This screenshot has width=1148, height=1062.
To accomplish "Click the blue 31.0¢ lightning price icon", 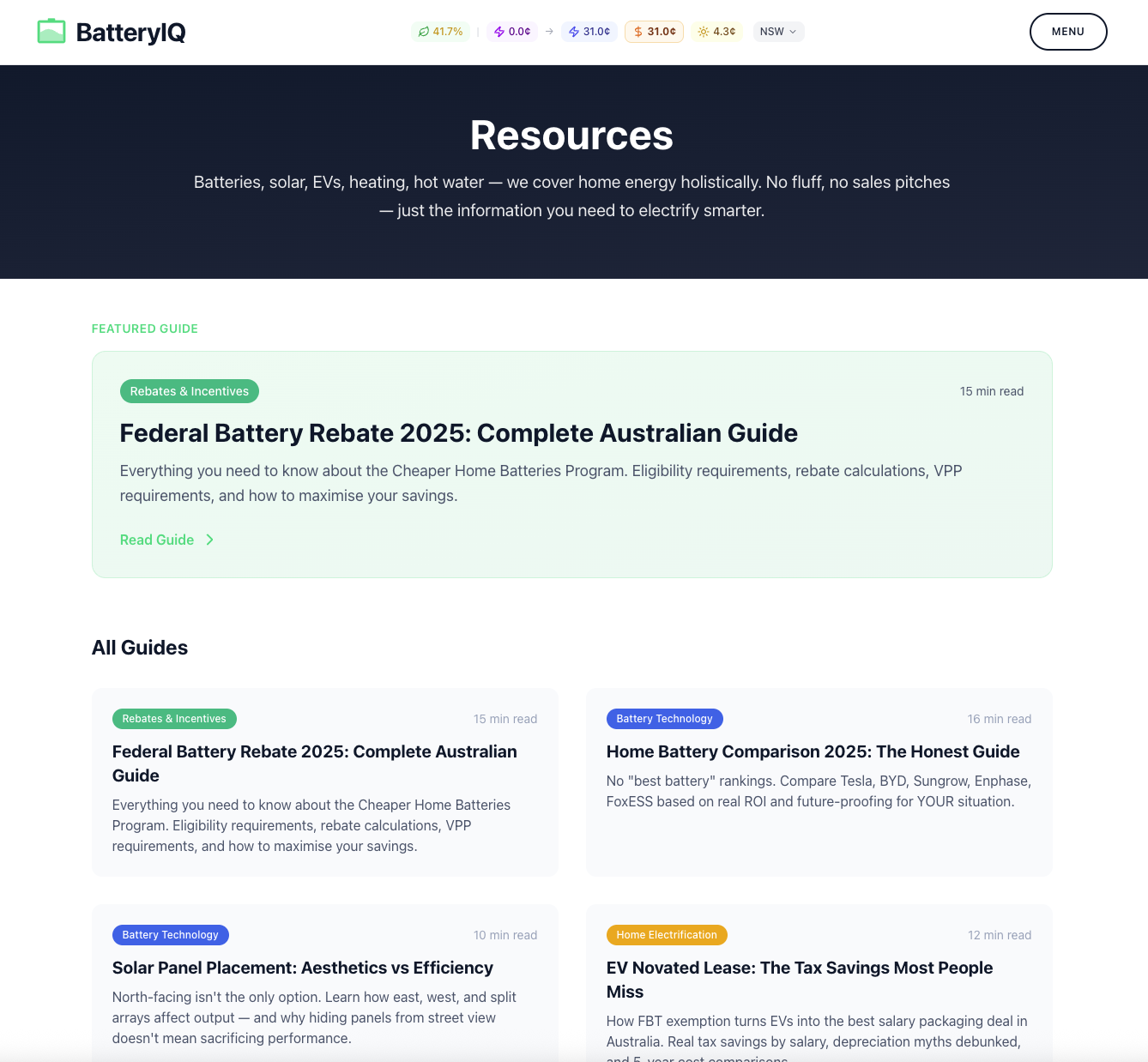I will tap(573, 31).
